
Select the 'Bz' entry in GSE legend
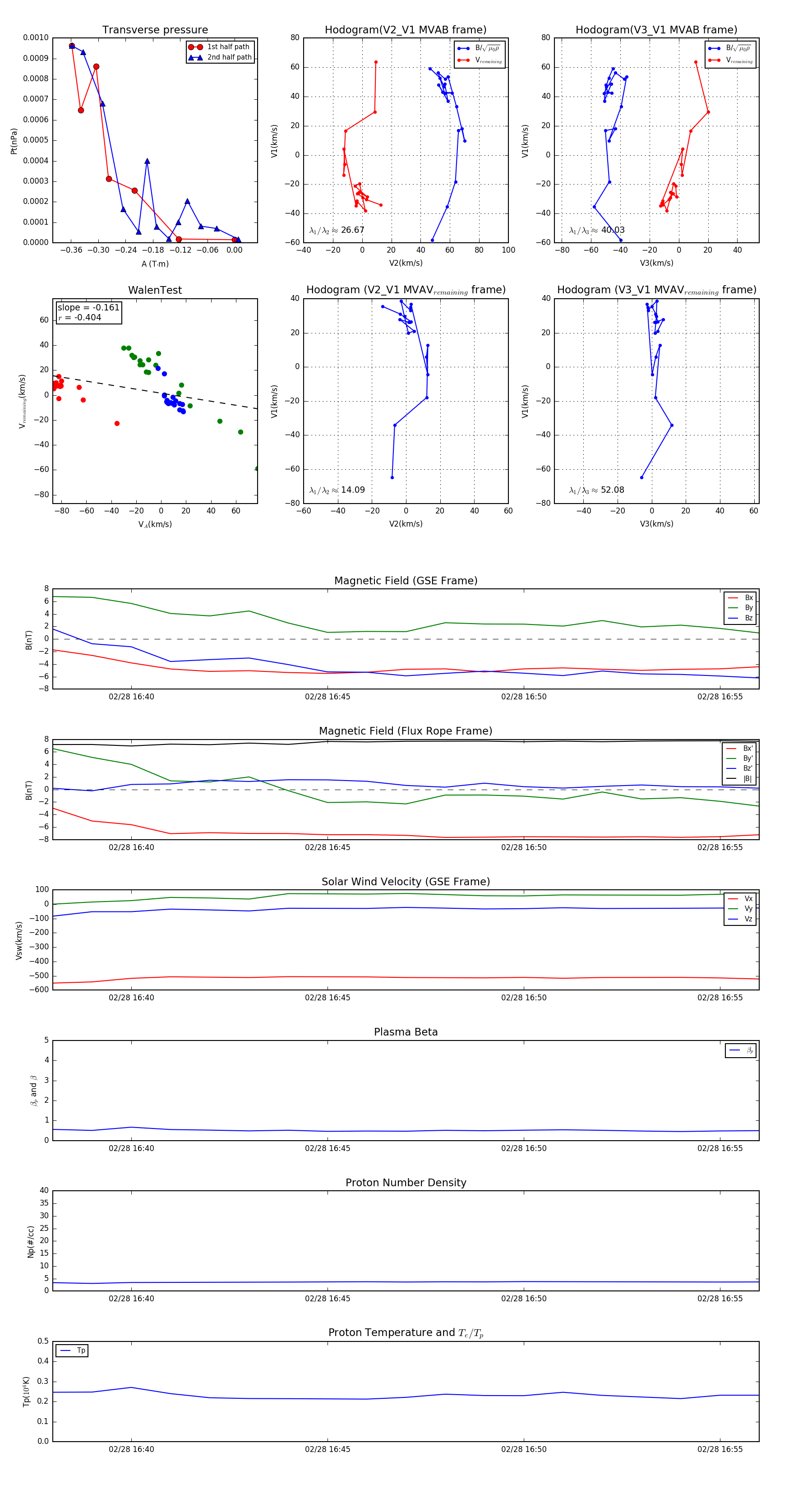coord(740,618)
